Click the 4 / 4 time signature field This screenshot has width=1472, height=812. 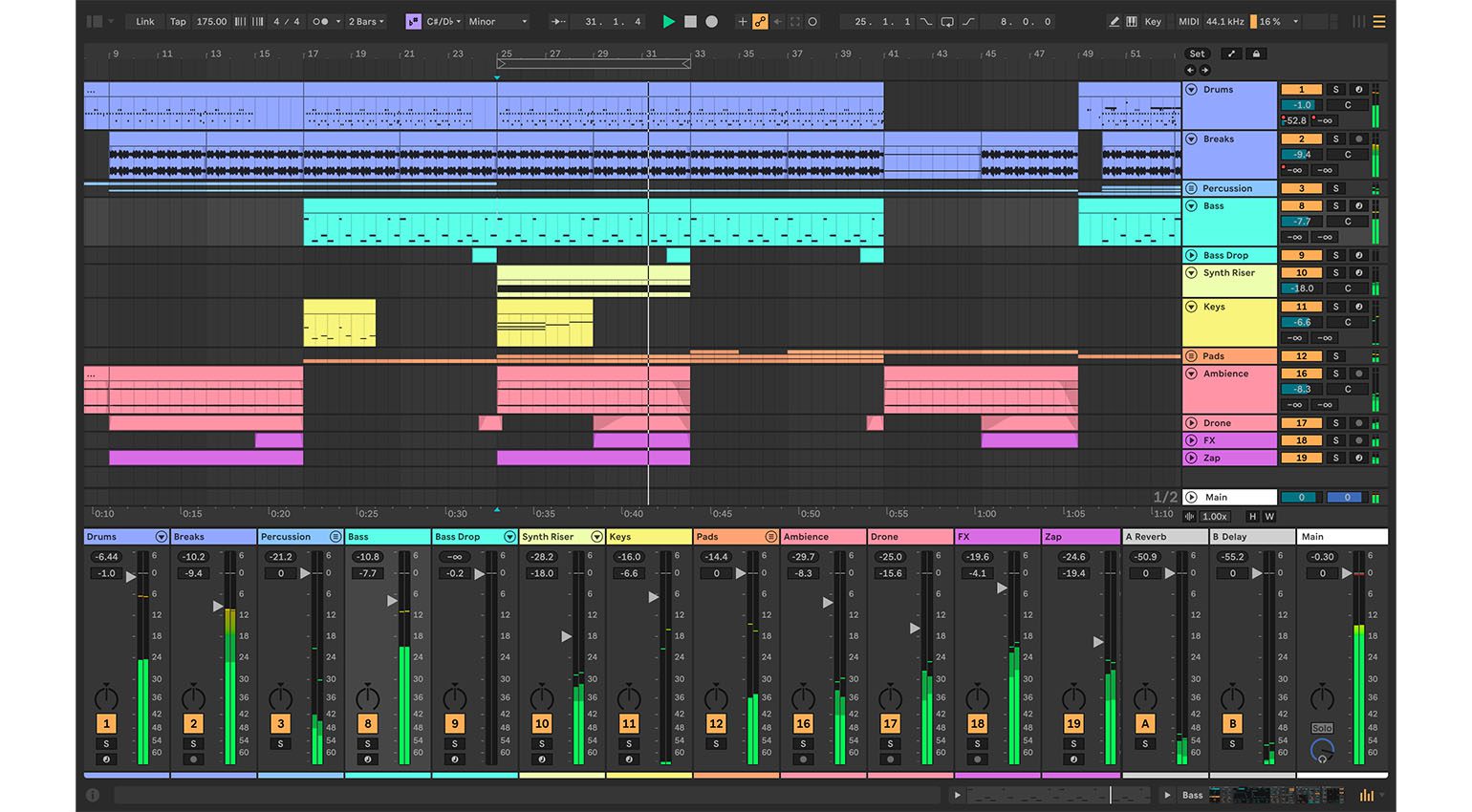pos(287,21)
